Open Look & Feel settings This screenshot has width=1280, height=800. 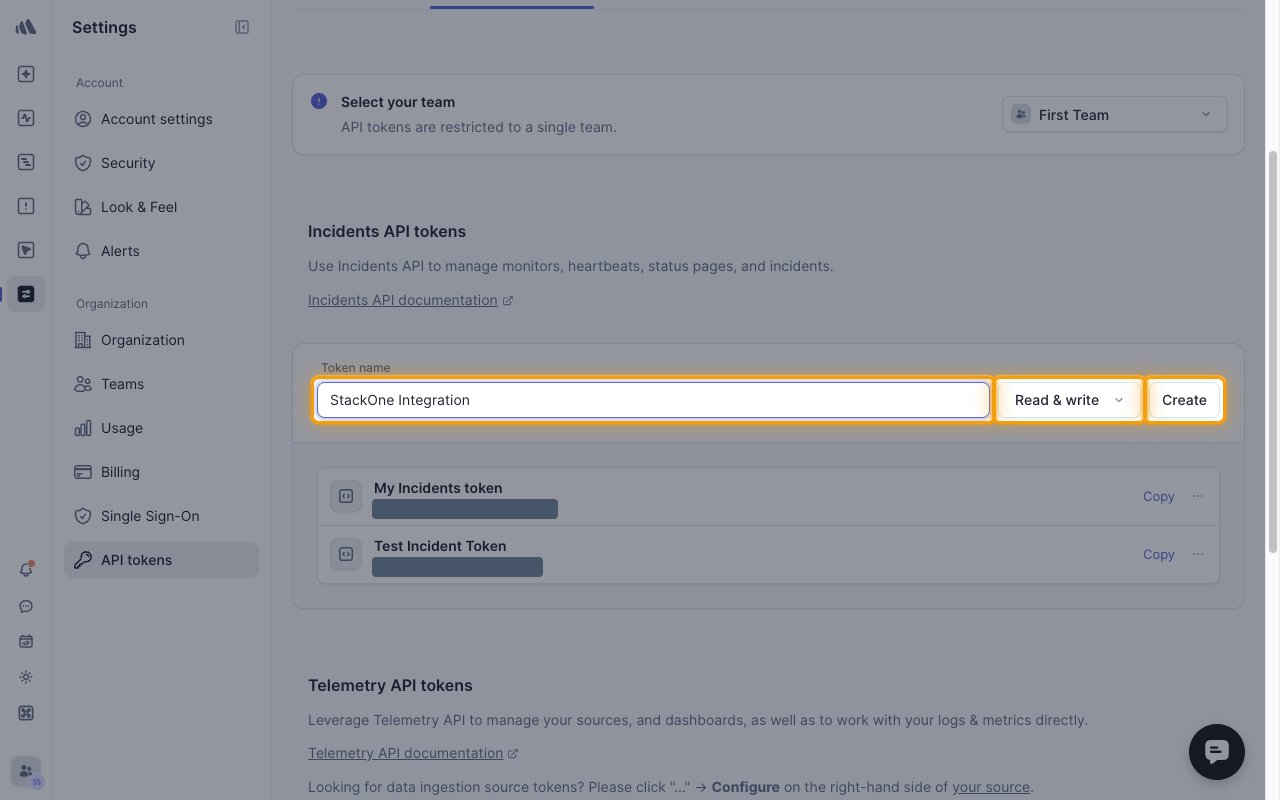click(161, 207)
